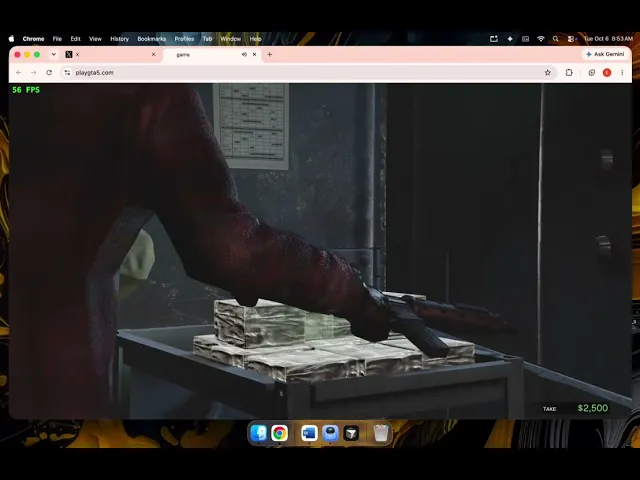Bookmark this page with the star
The width and height of the screenshot is (640, 480).
coord(548,73)
